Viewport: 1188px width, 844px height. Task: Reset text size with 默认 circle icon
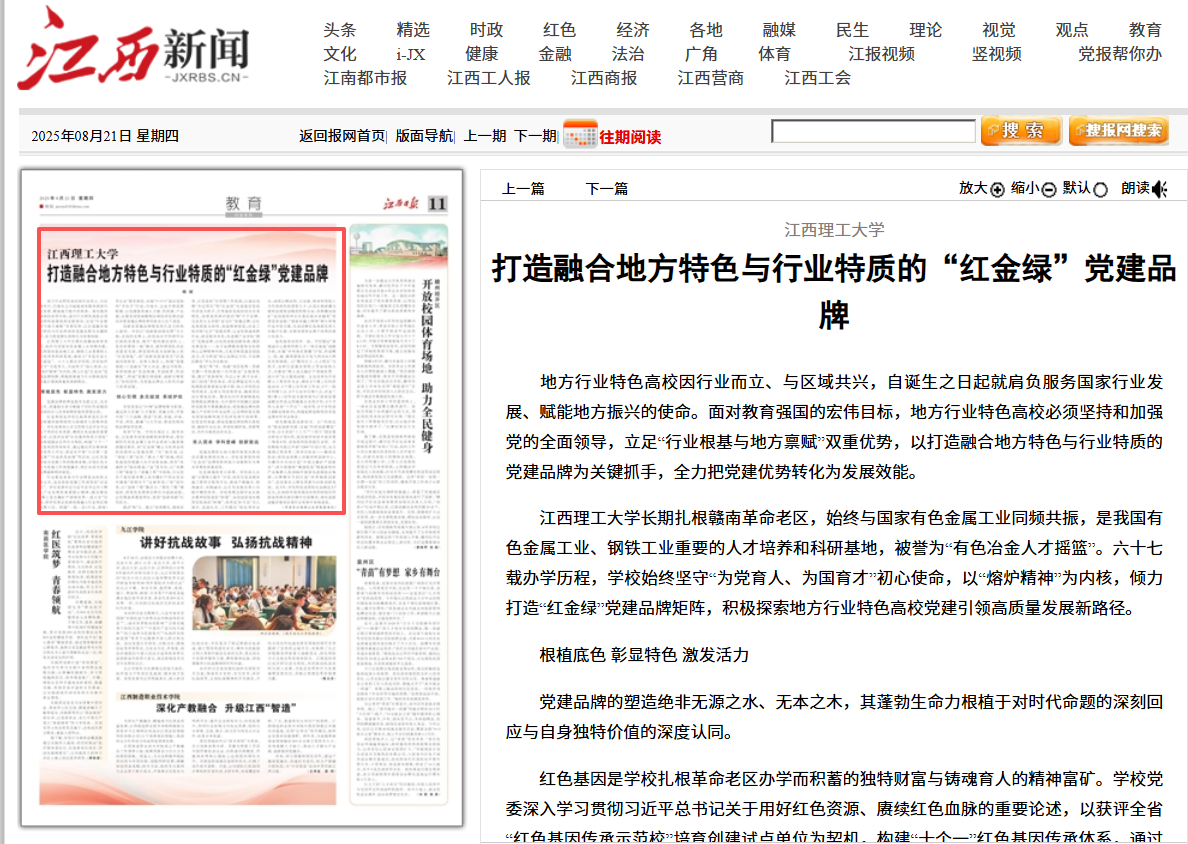(x=1101, y=190)
